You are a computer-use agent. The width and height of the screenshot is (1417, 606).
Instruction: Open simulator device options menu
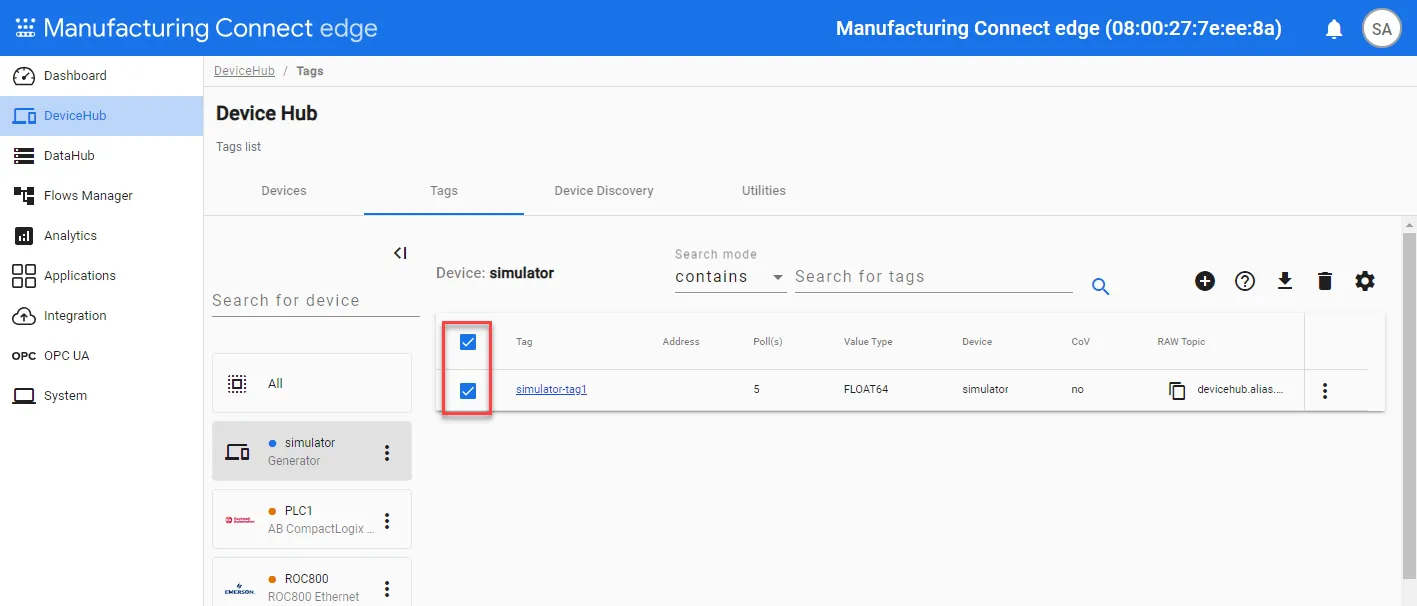click(x=388, y=453)
